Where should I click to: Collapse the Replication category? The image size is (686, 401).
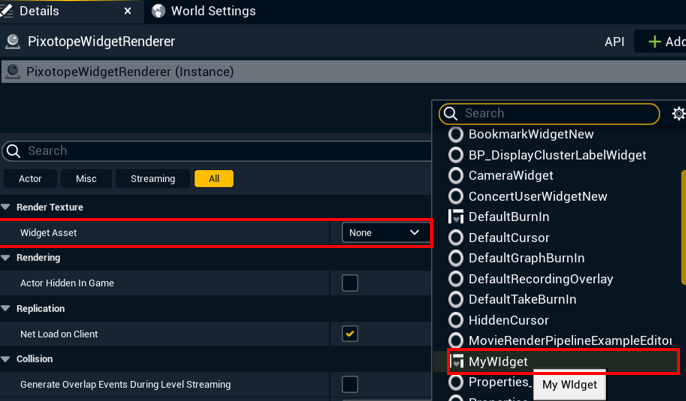click(x=6, y=309)
